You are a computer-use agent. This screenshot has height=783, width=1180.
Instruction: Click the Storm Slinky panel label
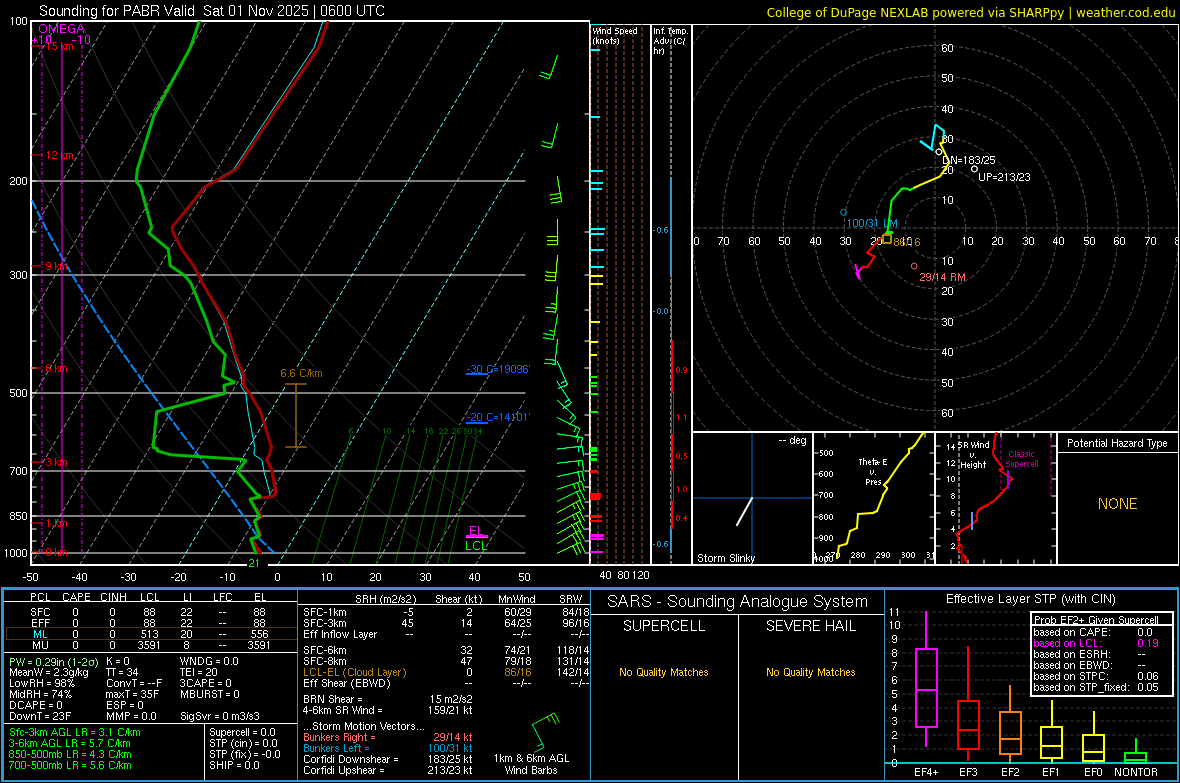point(725,558)
